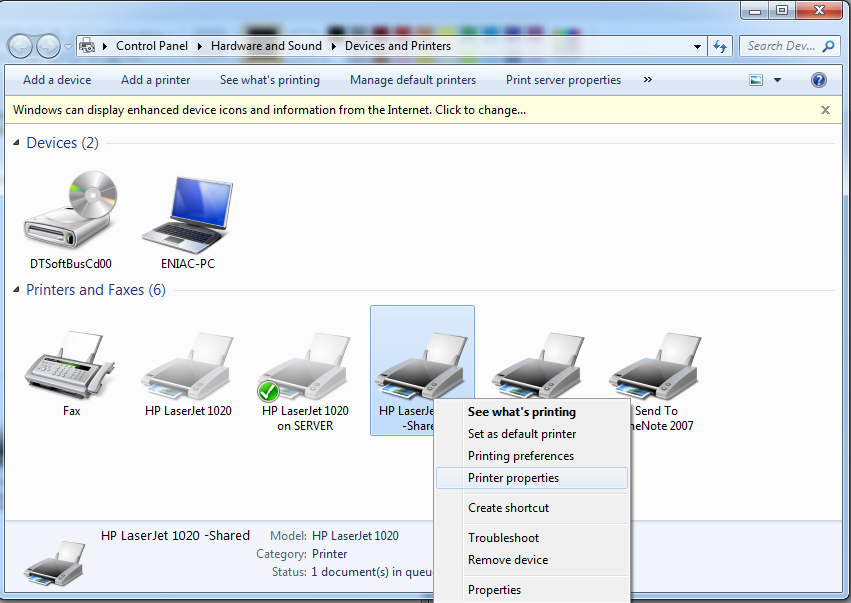Click See what's printing toolbar button
This screenshot has height=603, width=851.
pyautogui.click(x=270, y=80)
